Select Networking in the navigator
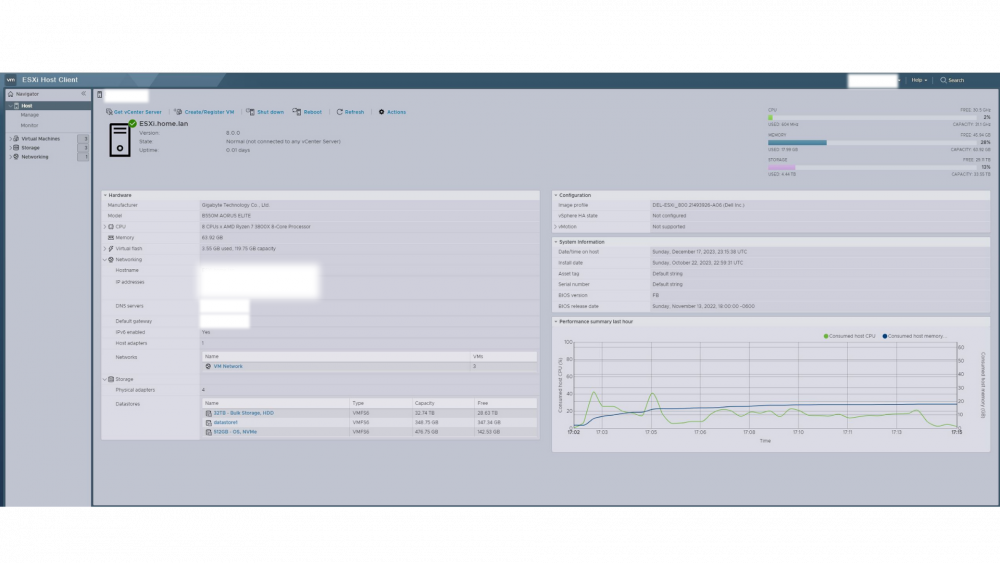This screenshot has width=1000, height=563. [x=35, y=156]
